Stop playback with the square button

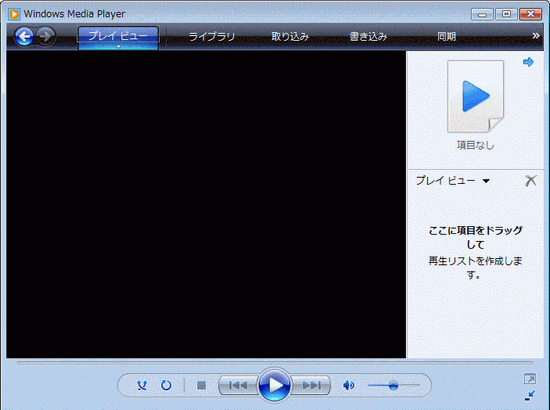[x=201, y=385]
